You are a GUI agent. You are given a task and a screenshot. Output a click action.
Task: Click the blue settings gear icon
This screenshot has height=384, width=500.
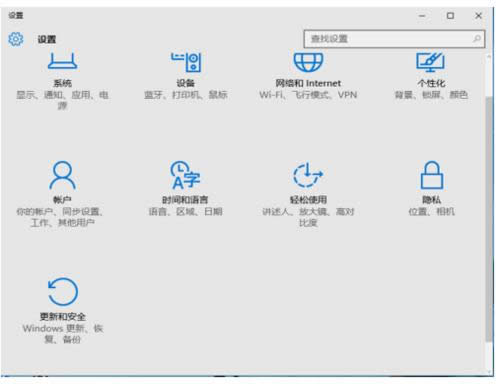click(x=16, y=39)
